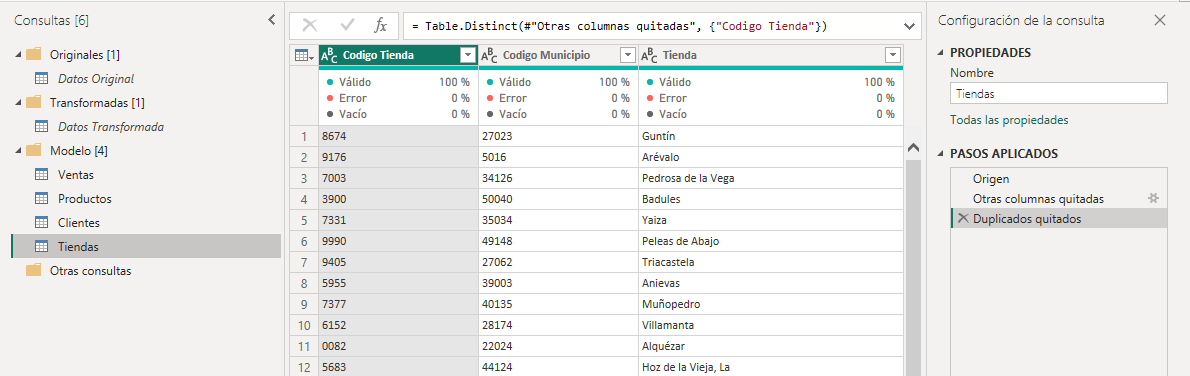Open Todas las propiedades link

click(x=1009, y=120)
